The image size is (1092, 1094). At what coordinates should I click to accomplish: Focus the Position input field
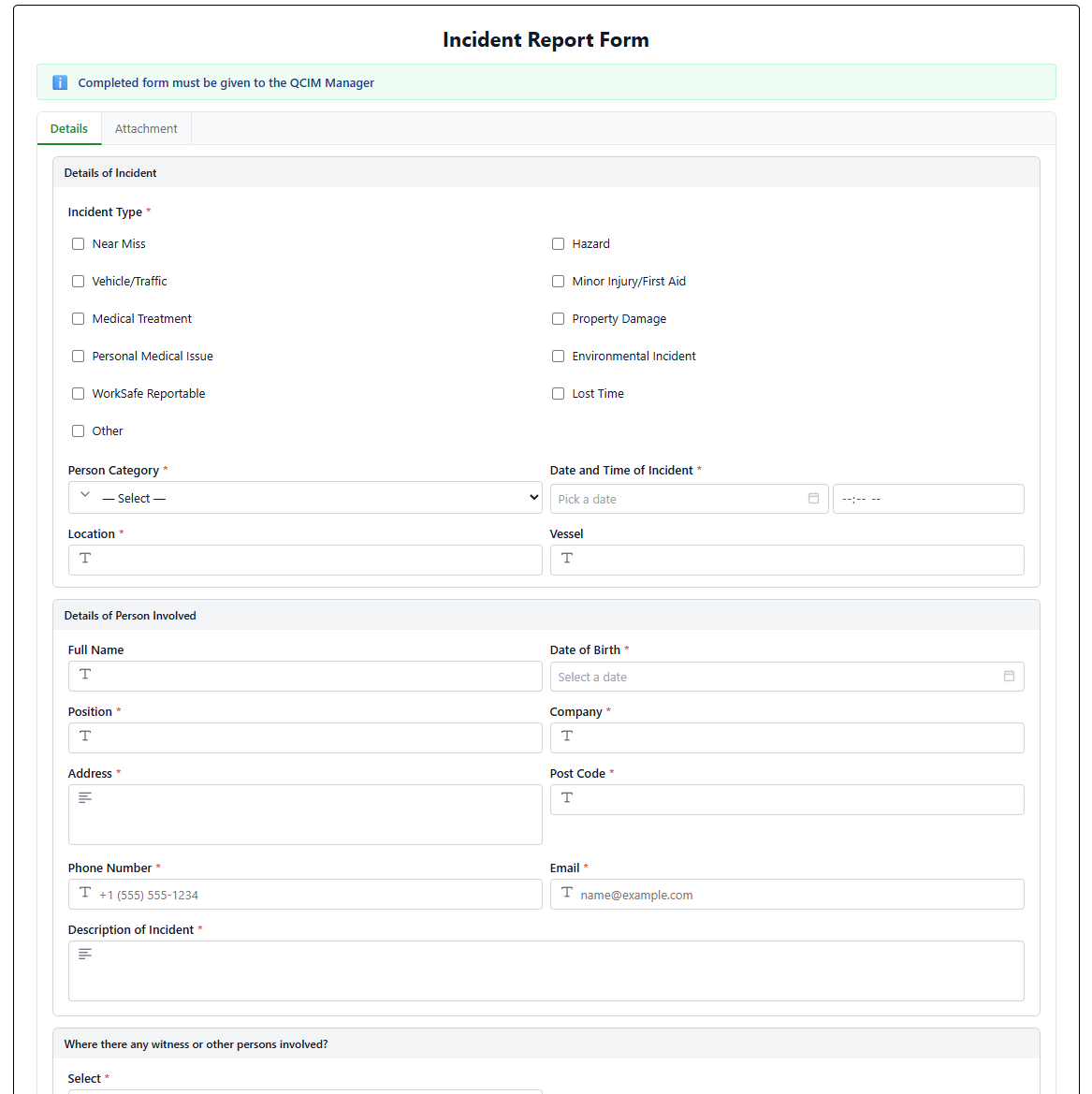click(x=305, y=738)
